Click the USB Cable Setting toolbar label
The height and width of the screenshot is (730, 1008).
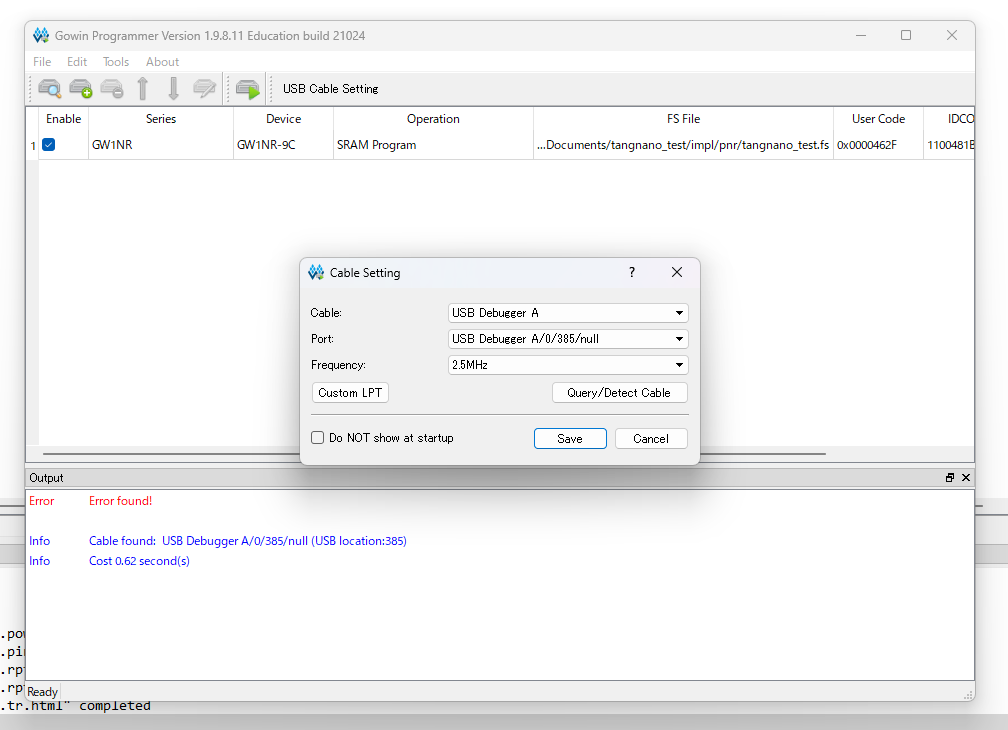pyautogui.click(x=330, y=89)
